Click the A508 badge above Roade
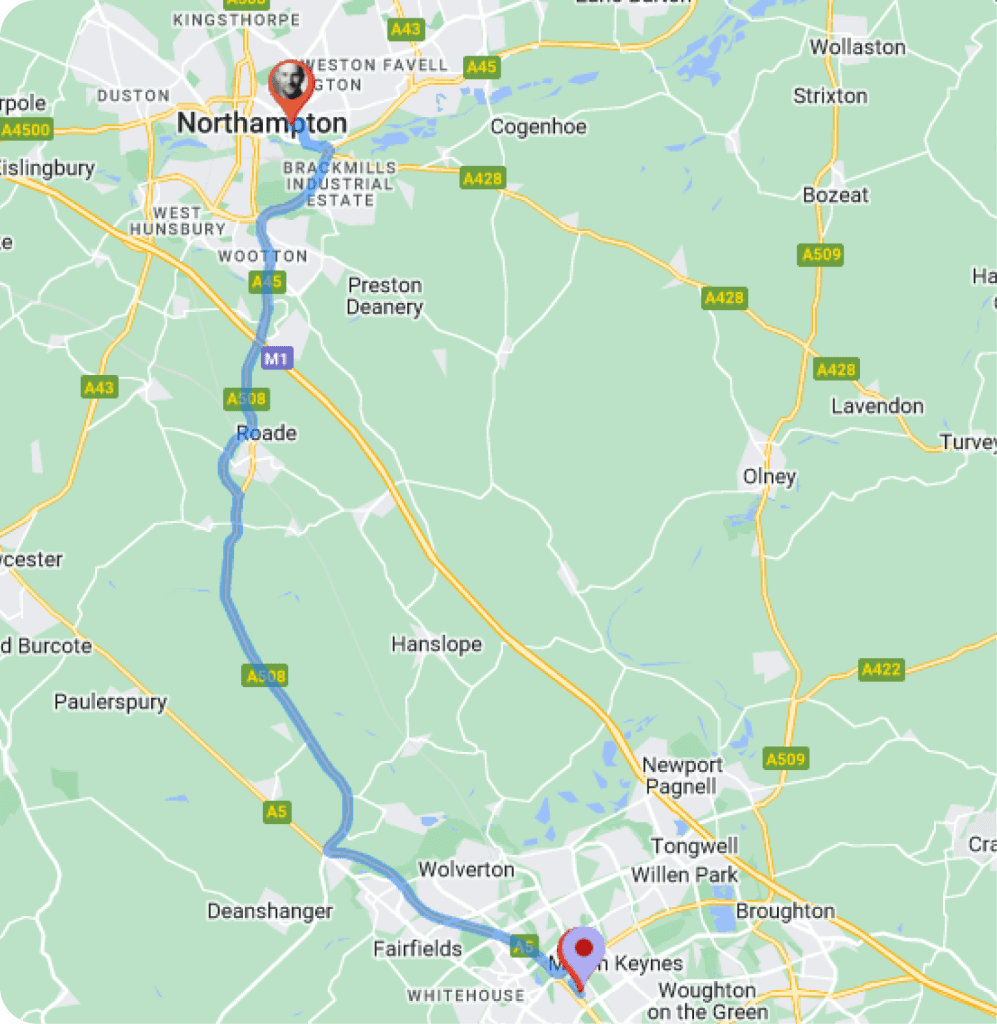The width and height of the screenshot is (997, 1024). [x=246, y=398]
